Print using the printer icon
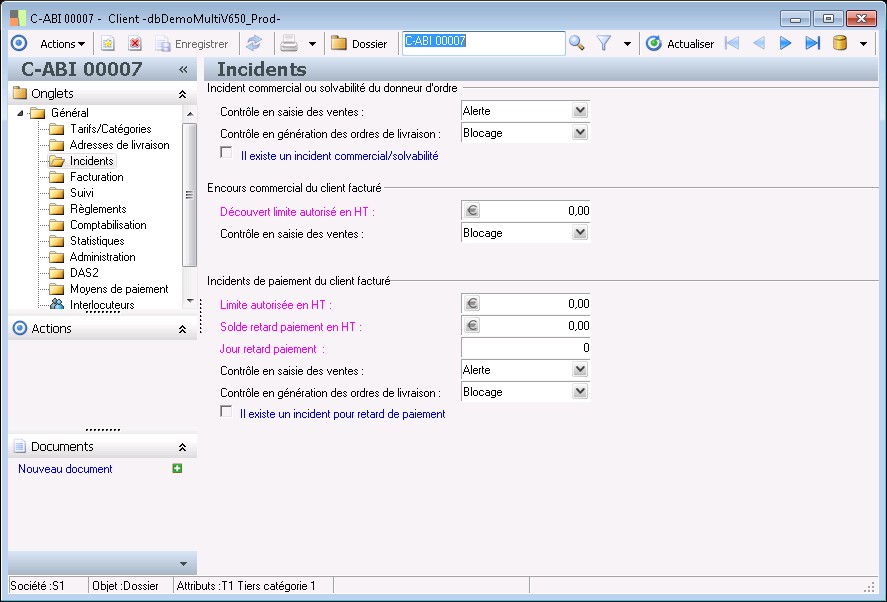 pyautogui.click(x=289, y=44)
